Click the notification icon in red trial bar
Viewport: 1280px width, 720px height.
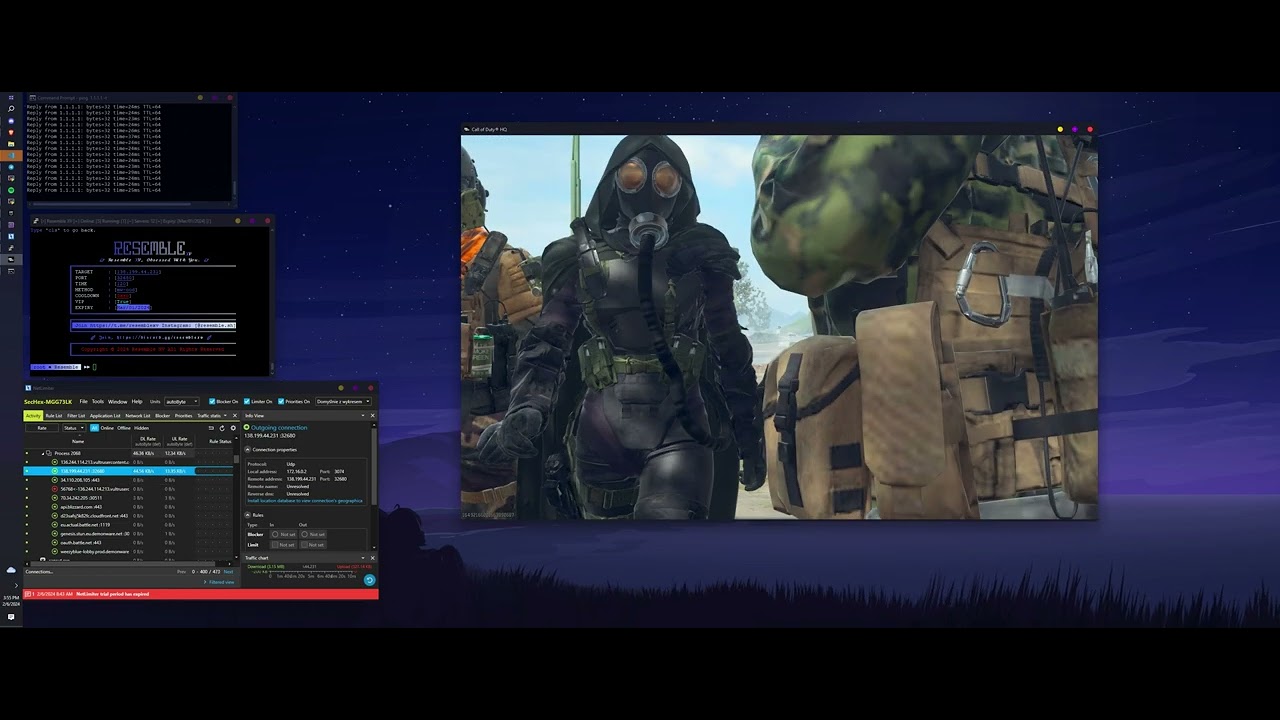pyautogui.click(x=28, y=594)
